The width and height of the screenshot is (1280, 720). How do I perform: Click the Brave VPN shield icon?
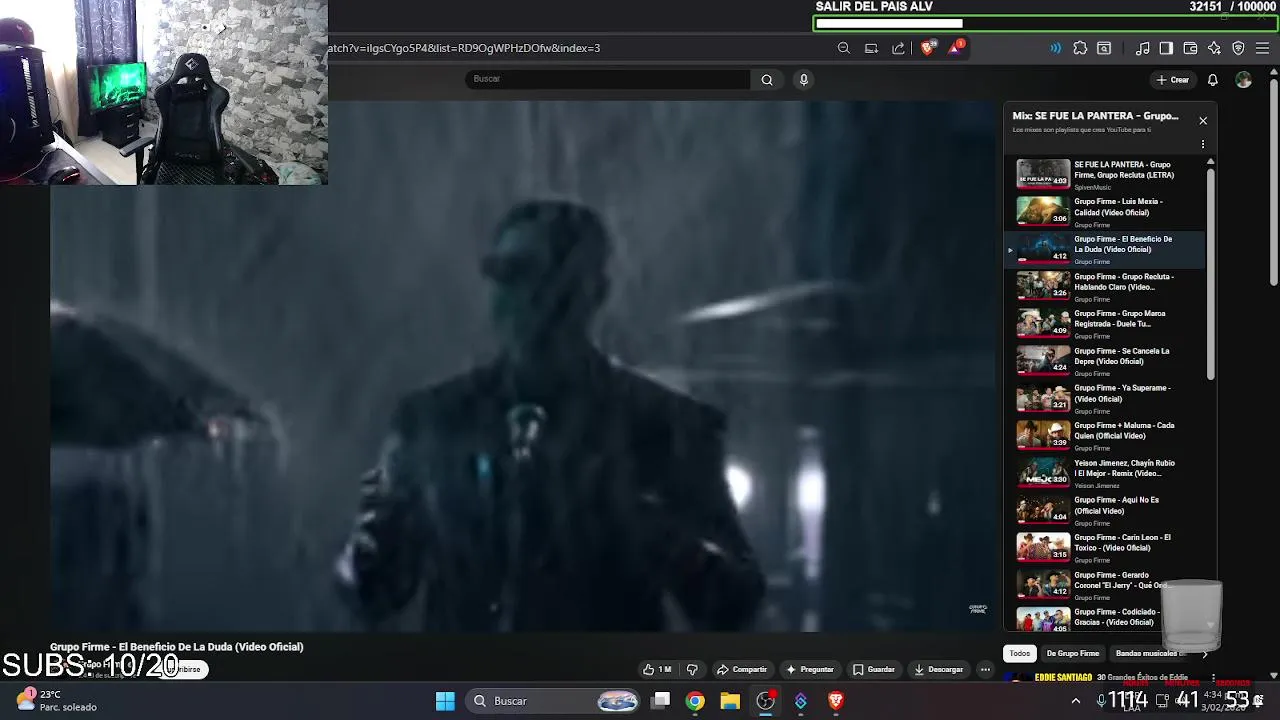1238,48
